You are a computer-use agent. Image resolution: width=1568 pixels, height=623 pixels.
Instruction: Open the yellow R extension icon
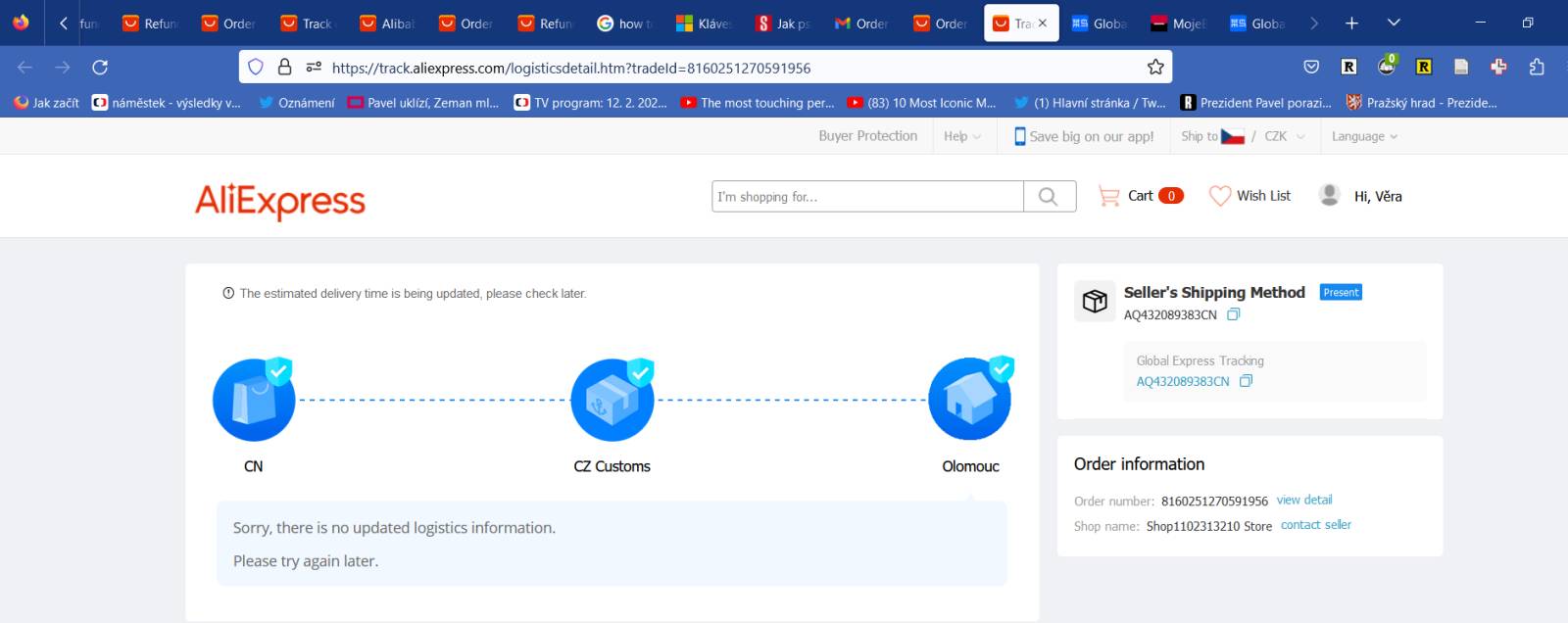pyautogui.click(x=1424, y=67)
